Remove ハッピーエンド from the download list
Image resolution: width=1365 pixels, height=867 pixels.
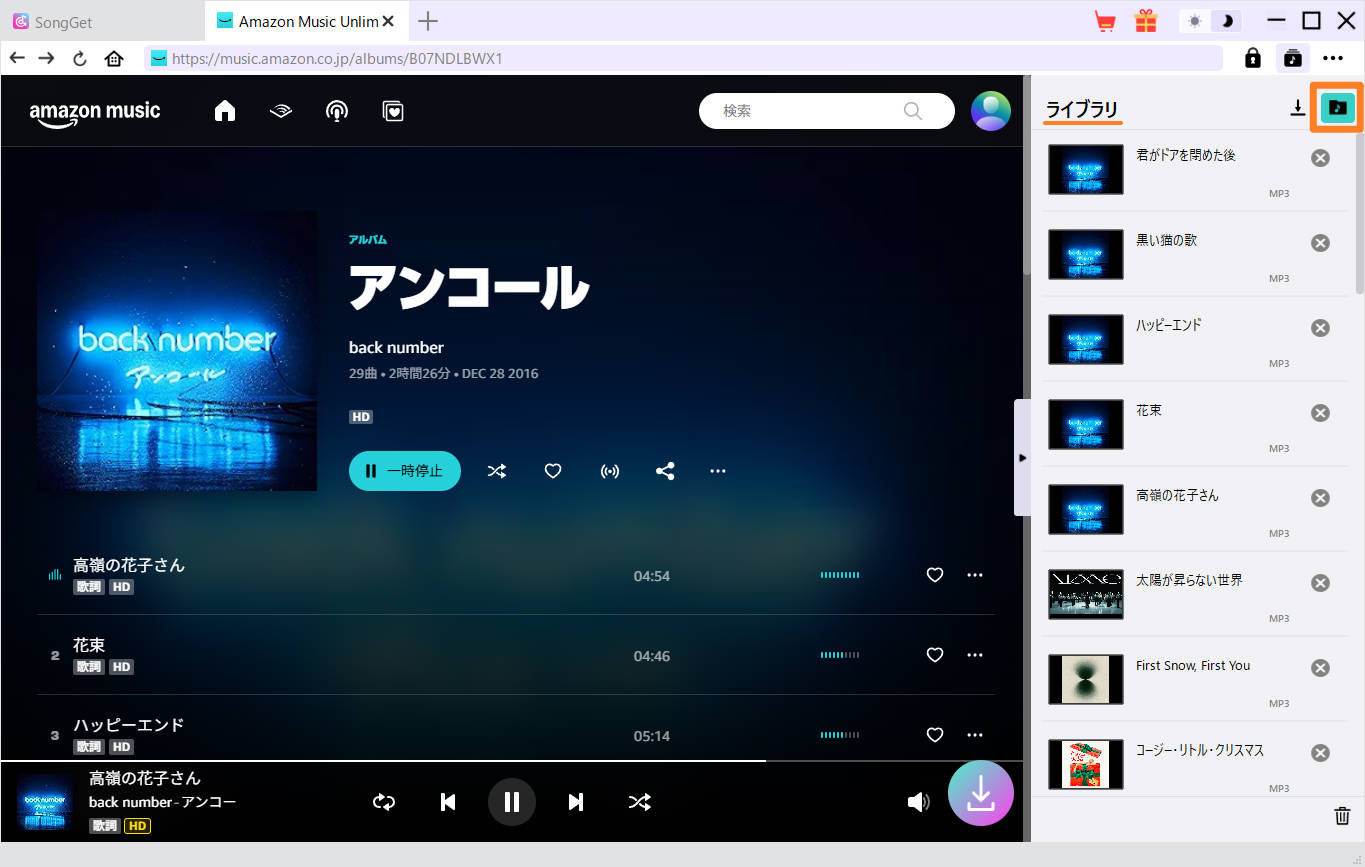pyautogui.click(x=1319, y=327)
